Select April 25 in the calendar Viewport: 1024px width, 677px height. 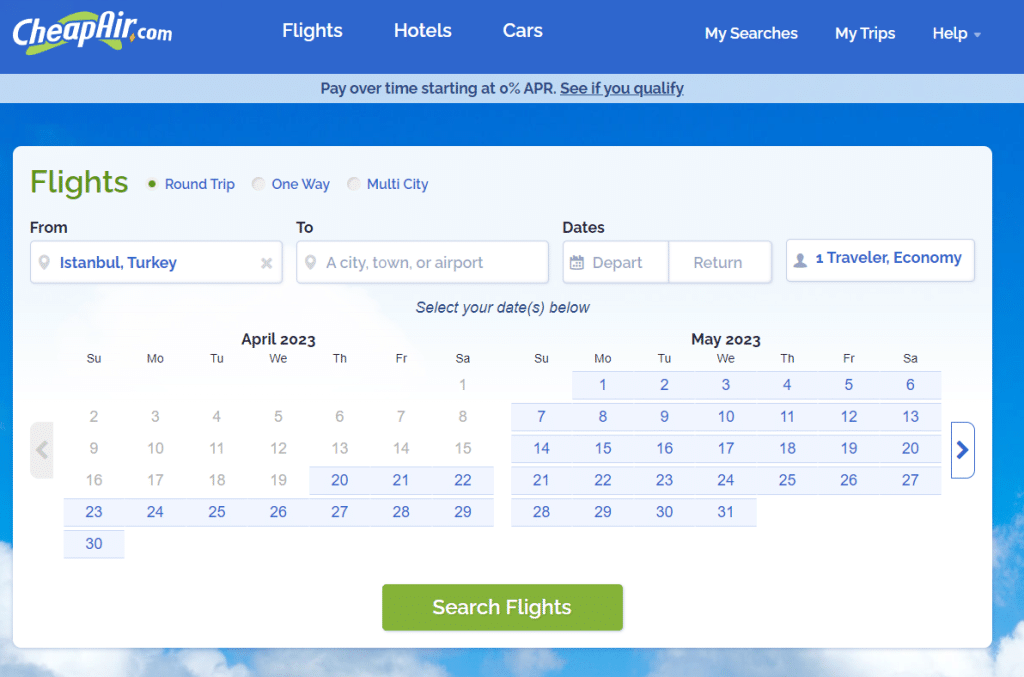click(x=217, y=512)
